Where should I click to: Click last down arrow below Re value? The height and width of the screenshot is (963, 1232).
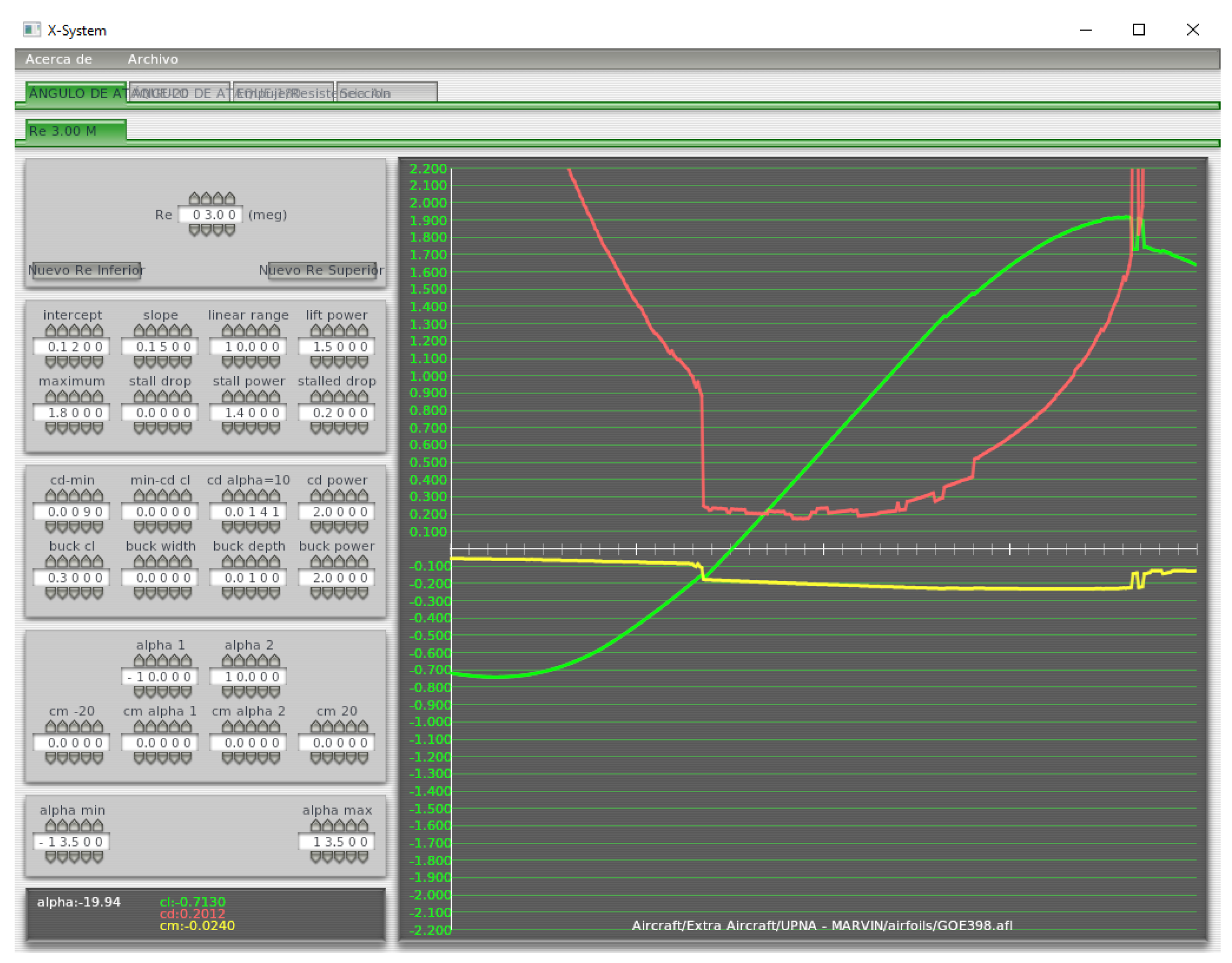(230, 230)
